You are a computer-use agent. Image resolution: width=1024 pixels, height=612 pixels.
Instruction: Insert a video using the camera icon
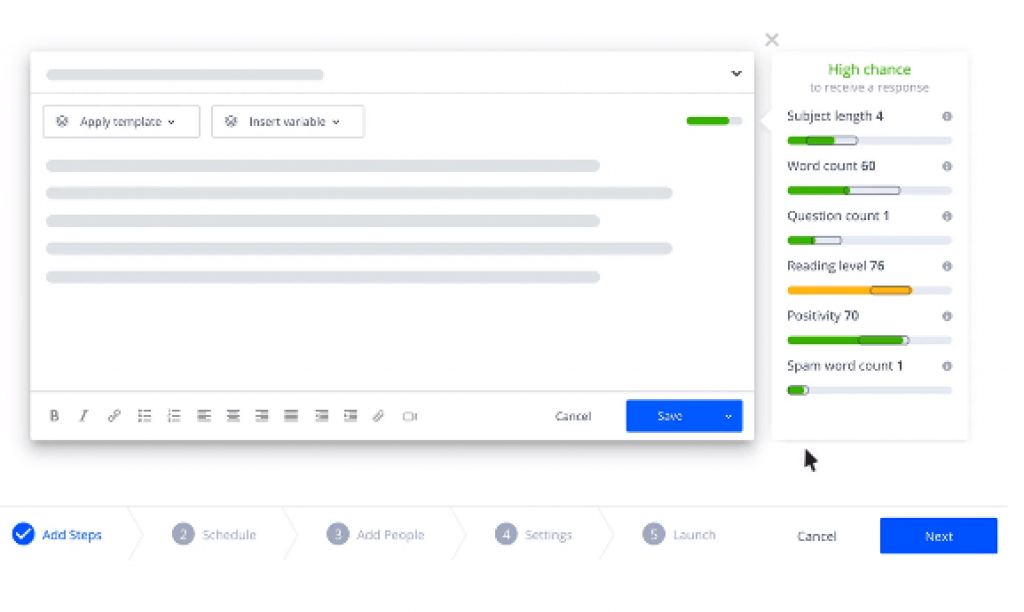409,416
